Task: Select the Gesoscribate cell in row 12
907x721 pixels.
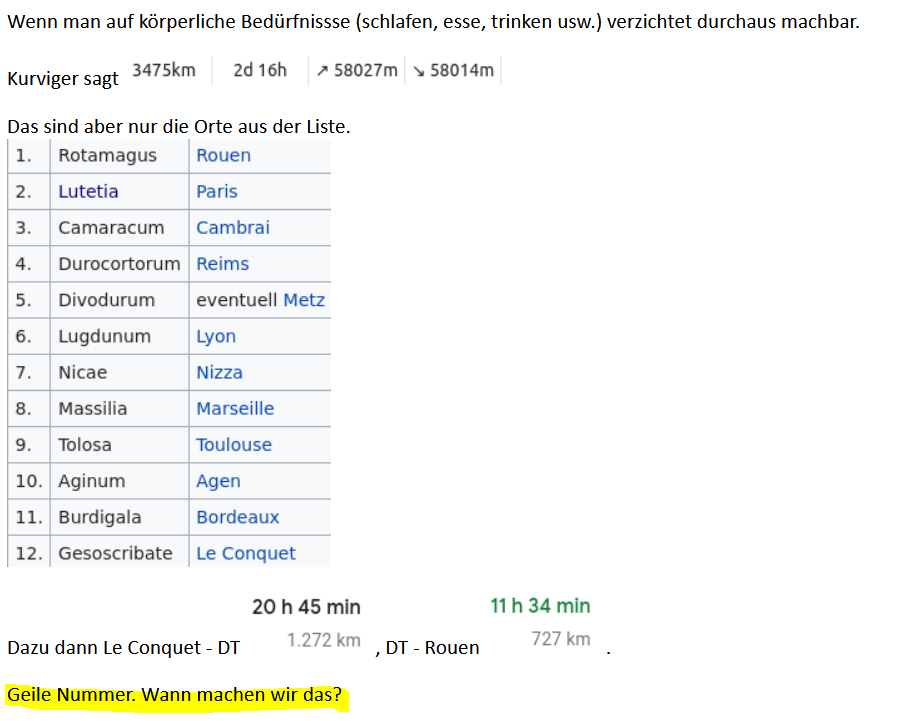Action: pyautogui.click(x=115, y=553)
